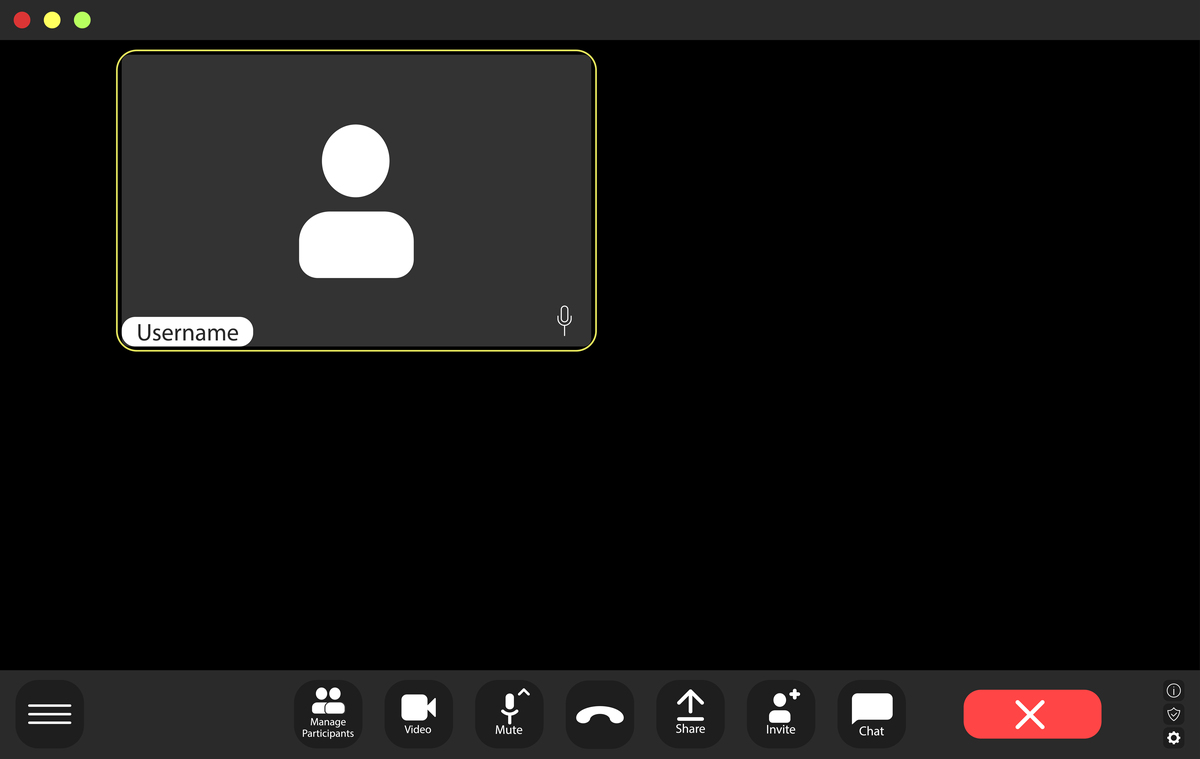Show meeting info via the circled i icon
The height and width of the screenshot is (759, 1200).
tap(1174, 691)
